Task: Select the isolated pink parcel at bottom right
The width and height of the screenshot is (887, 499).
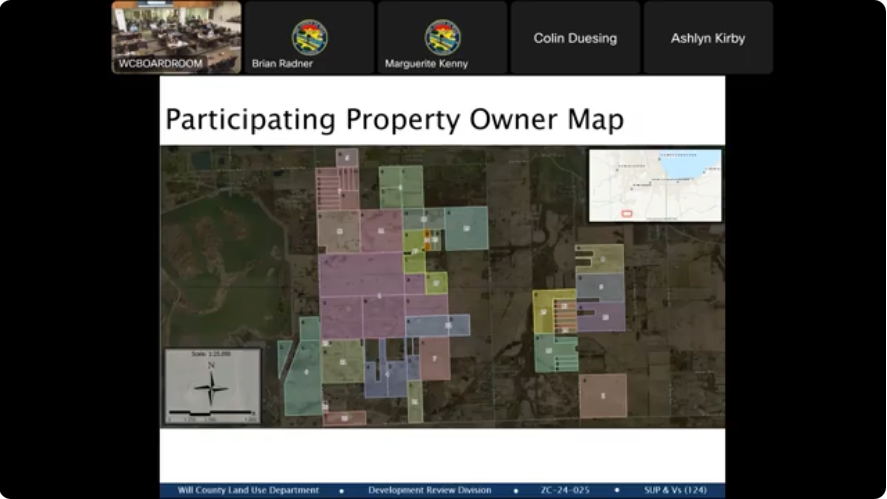Action: pos(603,395)
